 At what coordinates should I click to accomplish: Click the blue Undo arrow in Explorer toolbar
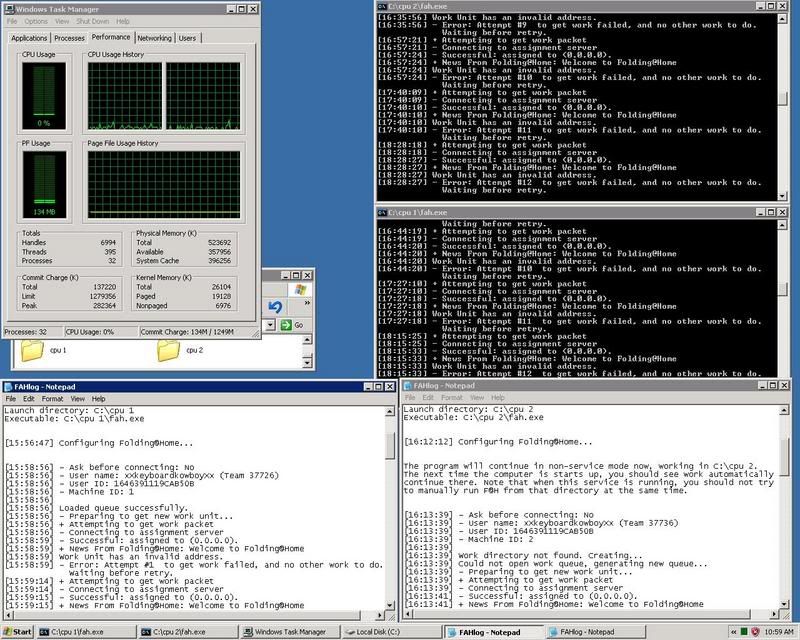click(276, 307)
